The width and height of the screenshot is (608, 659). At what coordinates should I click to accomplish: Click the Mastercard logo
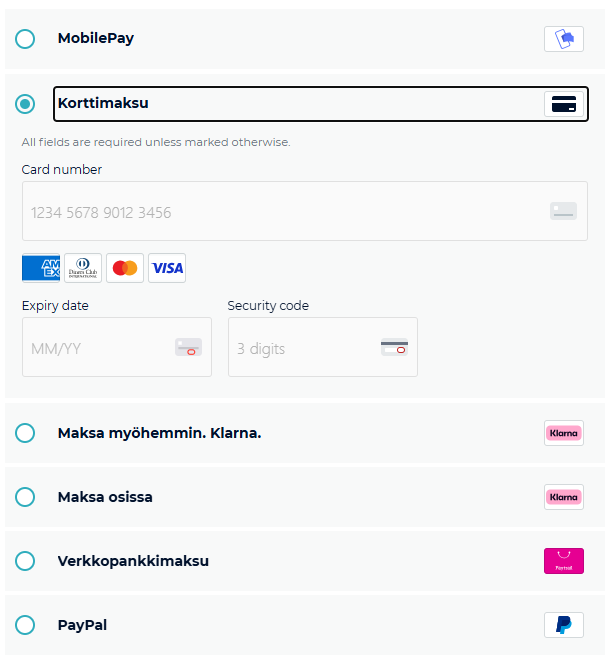tap(125, 268)
